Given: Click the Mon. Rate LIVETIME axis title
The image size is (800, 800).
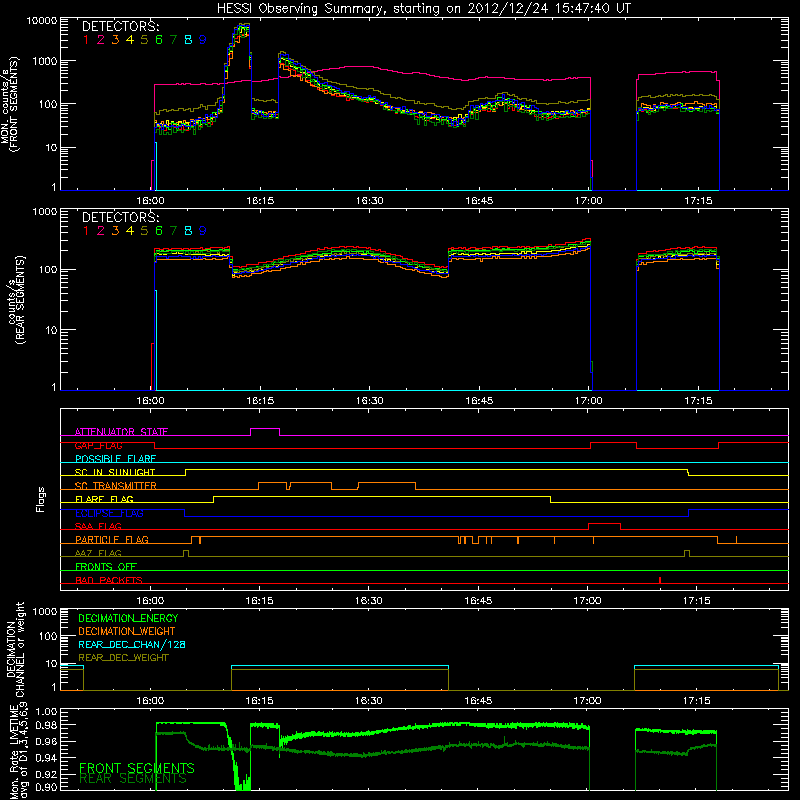Looking at the screenshot, I should coord(18,750).
